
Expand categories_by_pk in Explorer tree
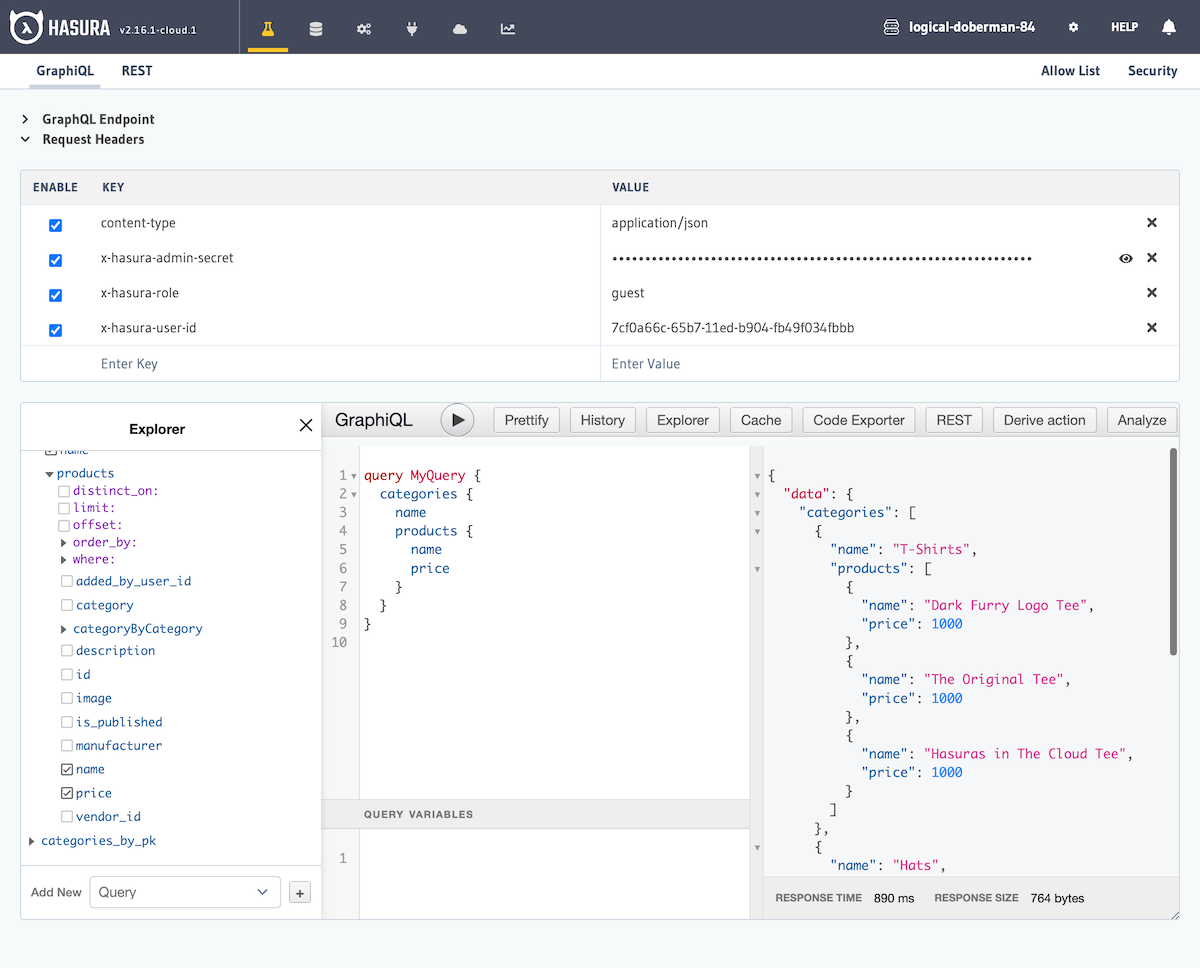32,841
